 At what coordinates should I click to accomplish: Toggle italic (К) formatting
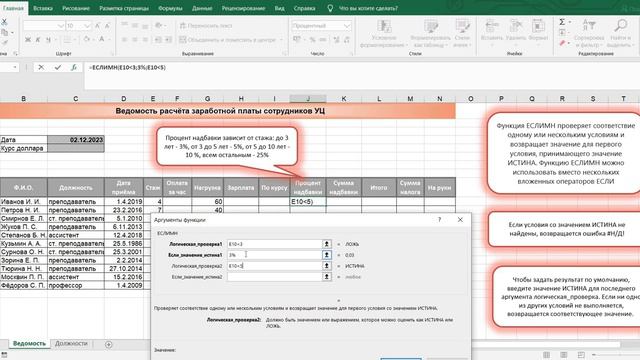(x=38, y=40)
